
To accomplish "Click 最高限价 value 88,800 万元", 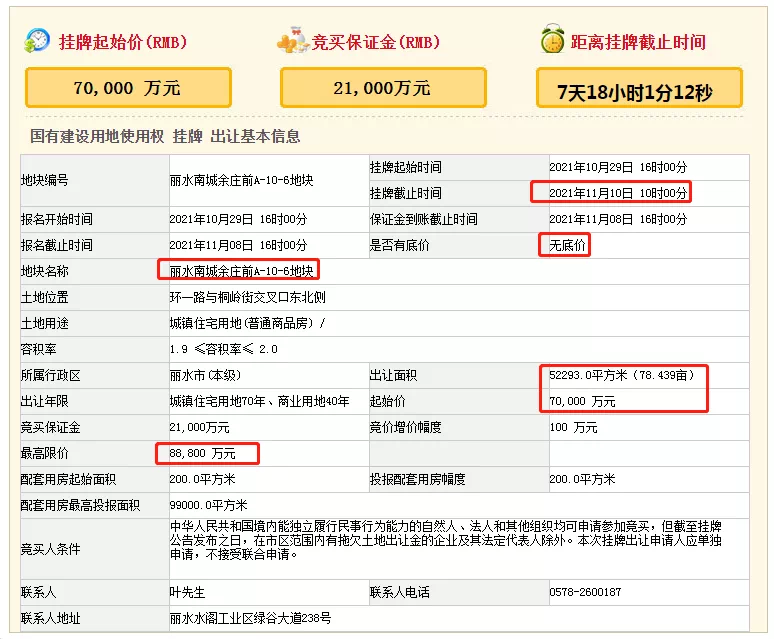I will [x=202, y=453].
